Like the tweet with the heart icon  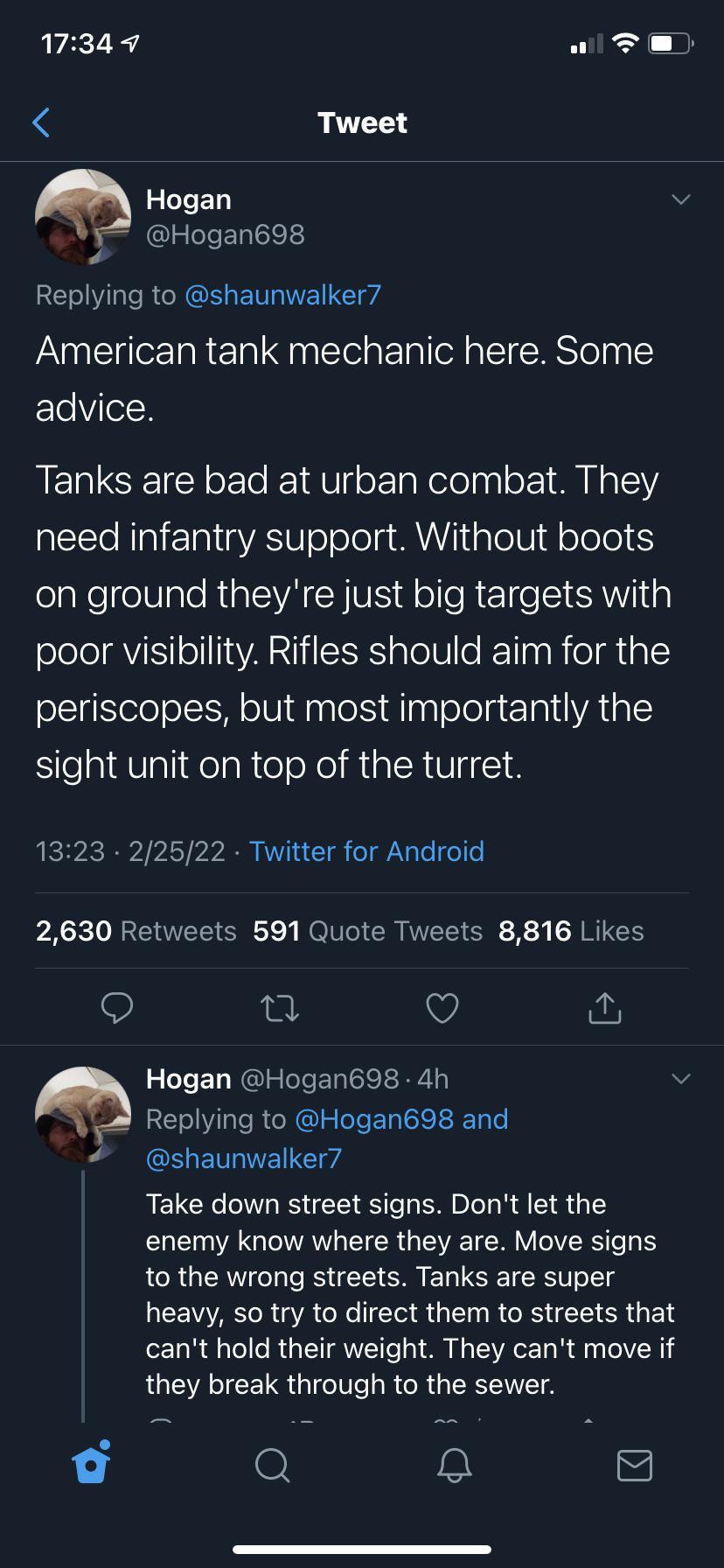pos(442,1007)
